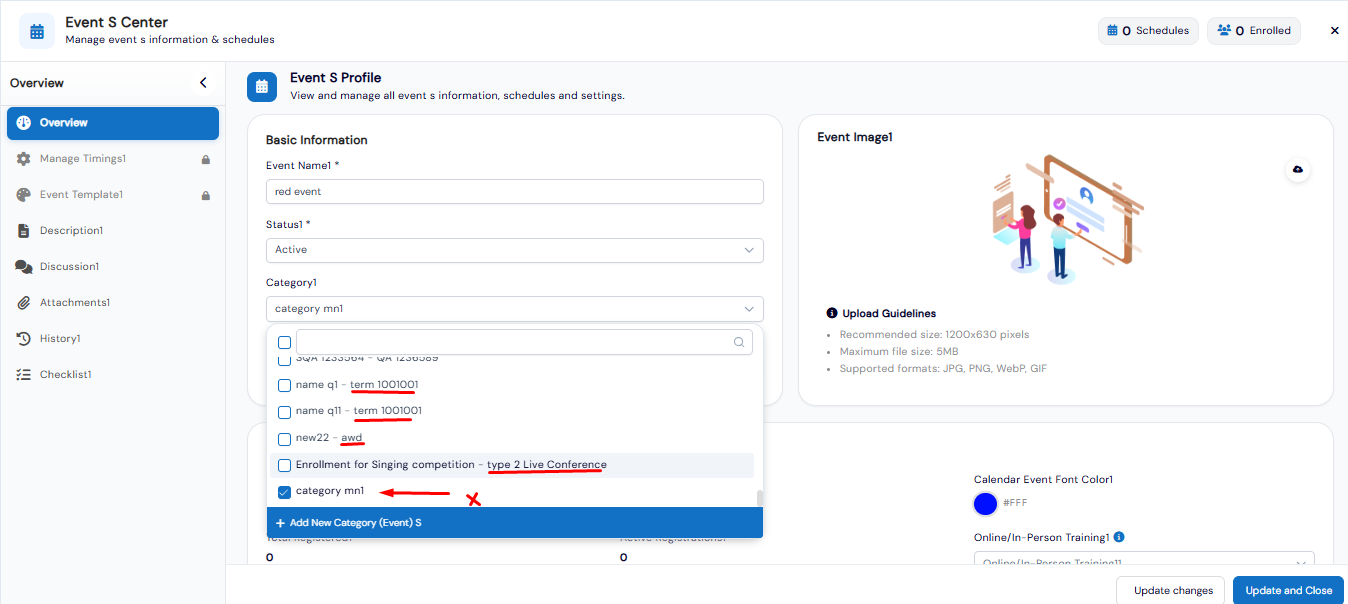Viewport: 1348px width, 604px height.
Task: Click the info icon next to Upload Guidelines
Action: click(x=832, y=313)
